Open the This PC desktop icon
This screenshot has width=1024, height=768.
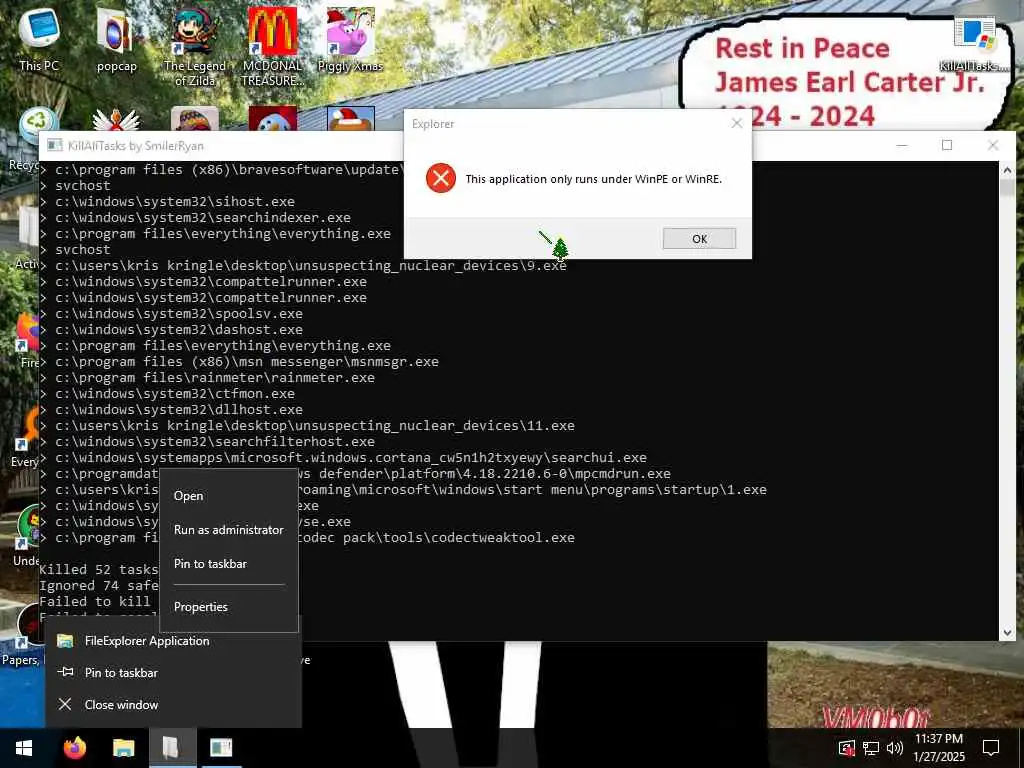(39, 39)
